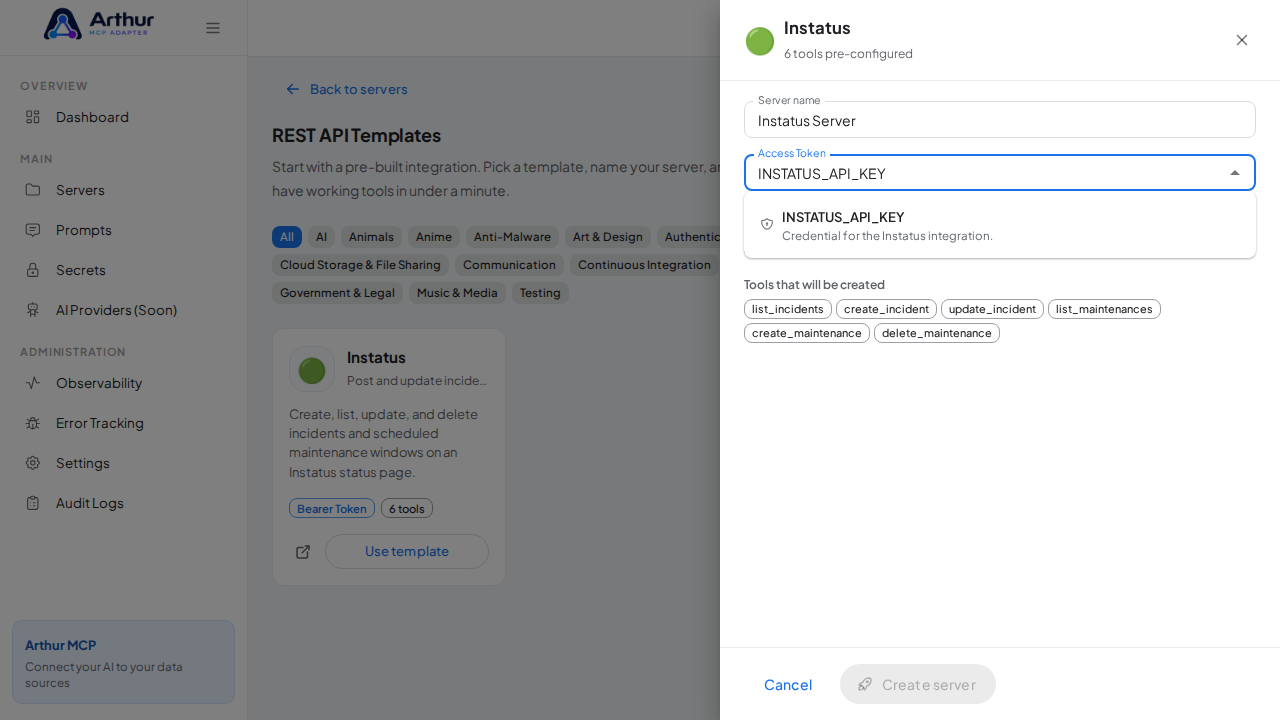1280x720 pixels.
Task: Click the 6 tools badge on card
Action: pyautogui.click(x=407, y=508)
